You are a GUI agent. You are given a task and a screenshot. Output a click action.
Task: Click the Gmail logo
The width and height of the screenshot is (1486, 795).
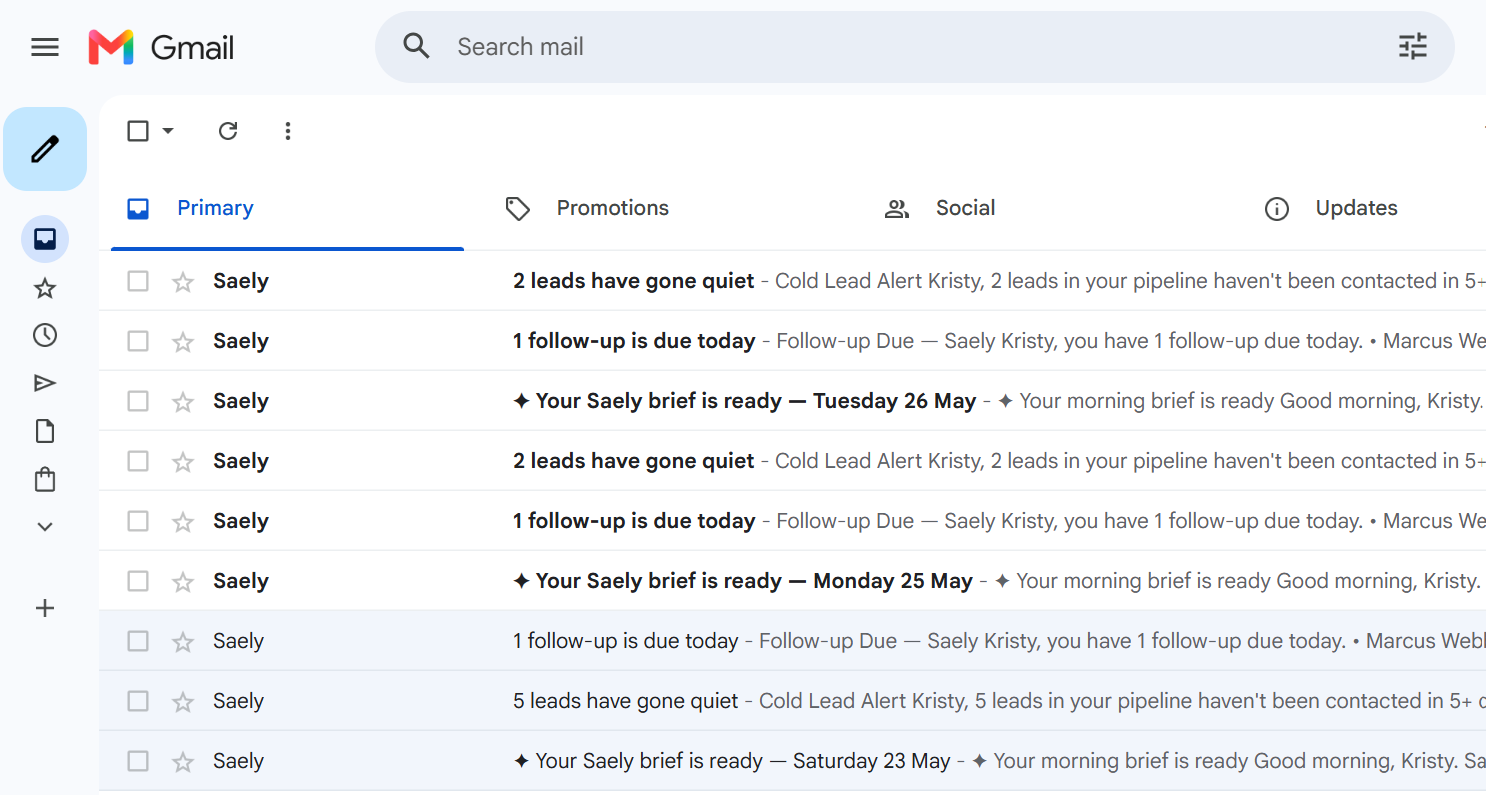coord(161,47)
